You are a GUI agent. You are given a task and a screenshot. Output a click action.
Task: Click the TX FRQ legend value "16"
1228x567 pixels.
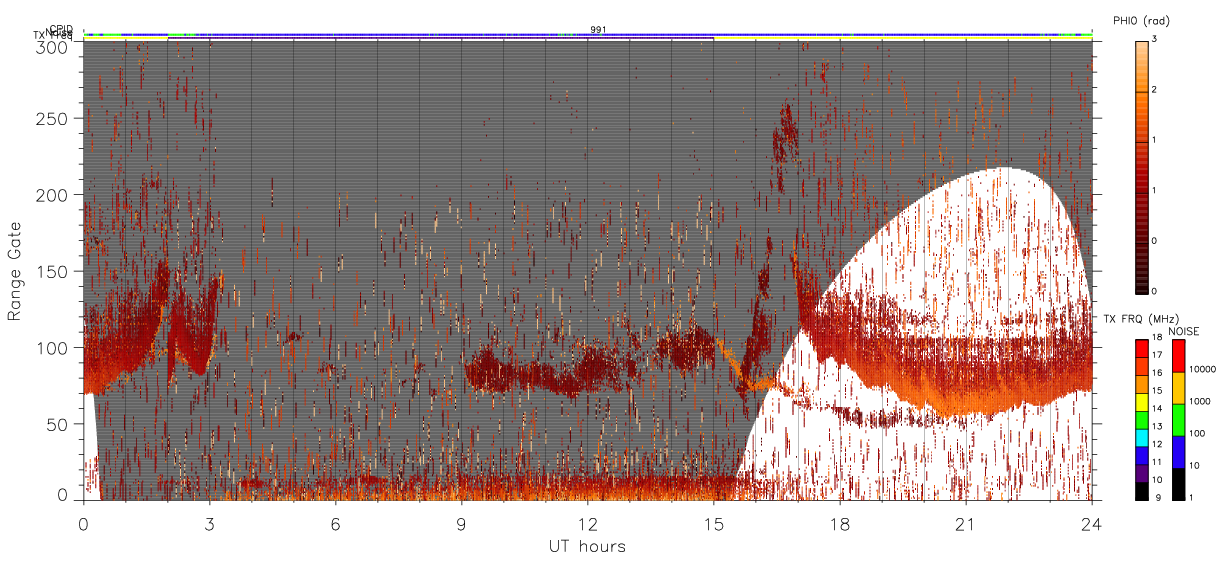click(1157, 373)
